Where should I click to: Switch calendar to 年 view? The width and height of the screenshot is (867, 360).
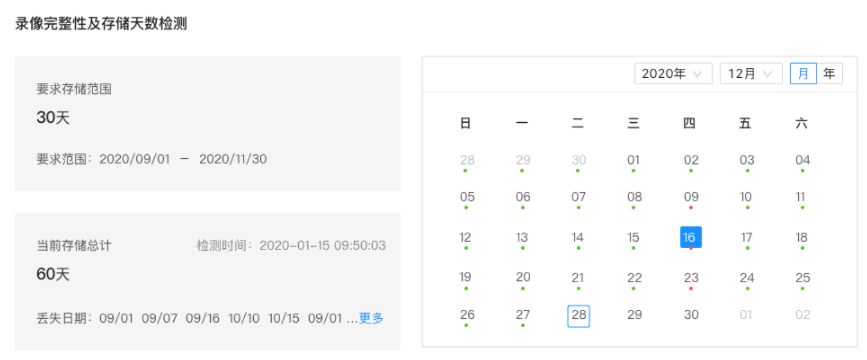click(x=829, y=74)
